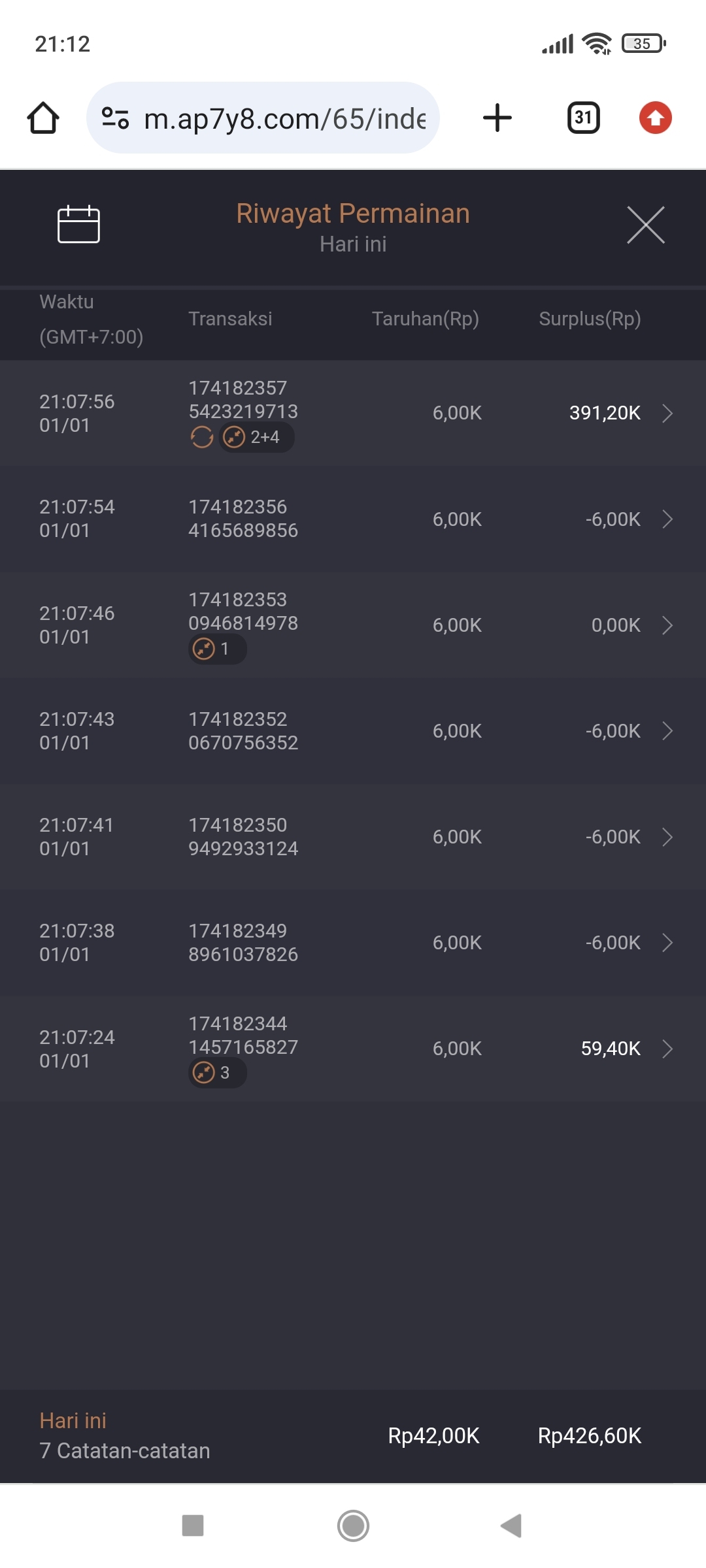Tap the 2+4 scatter badge
This screenshot has height=1568, width=706.
(256, 437)
